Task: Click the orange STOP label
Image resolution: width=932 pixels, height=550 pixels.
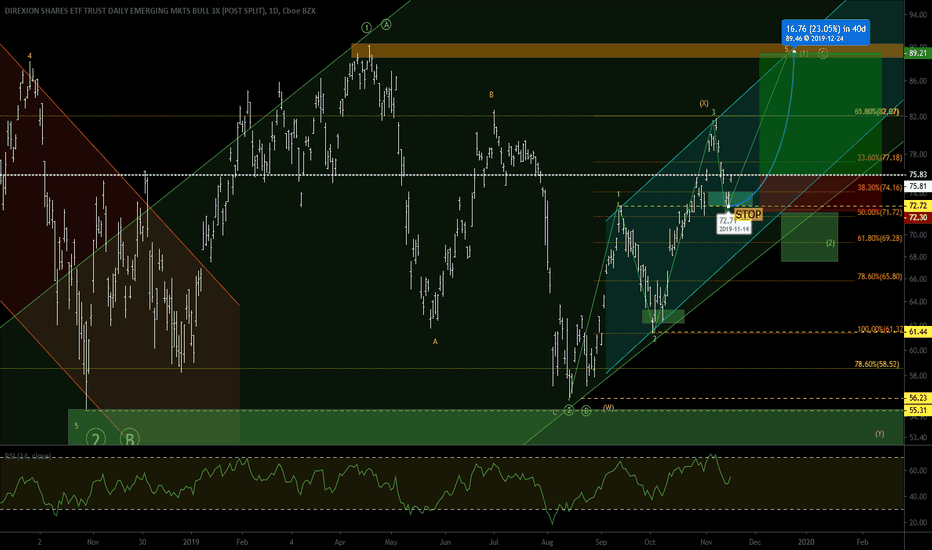Action: point(748,215)
